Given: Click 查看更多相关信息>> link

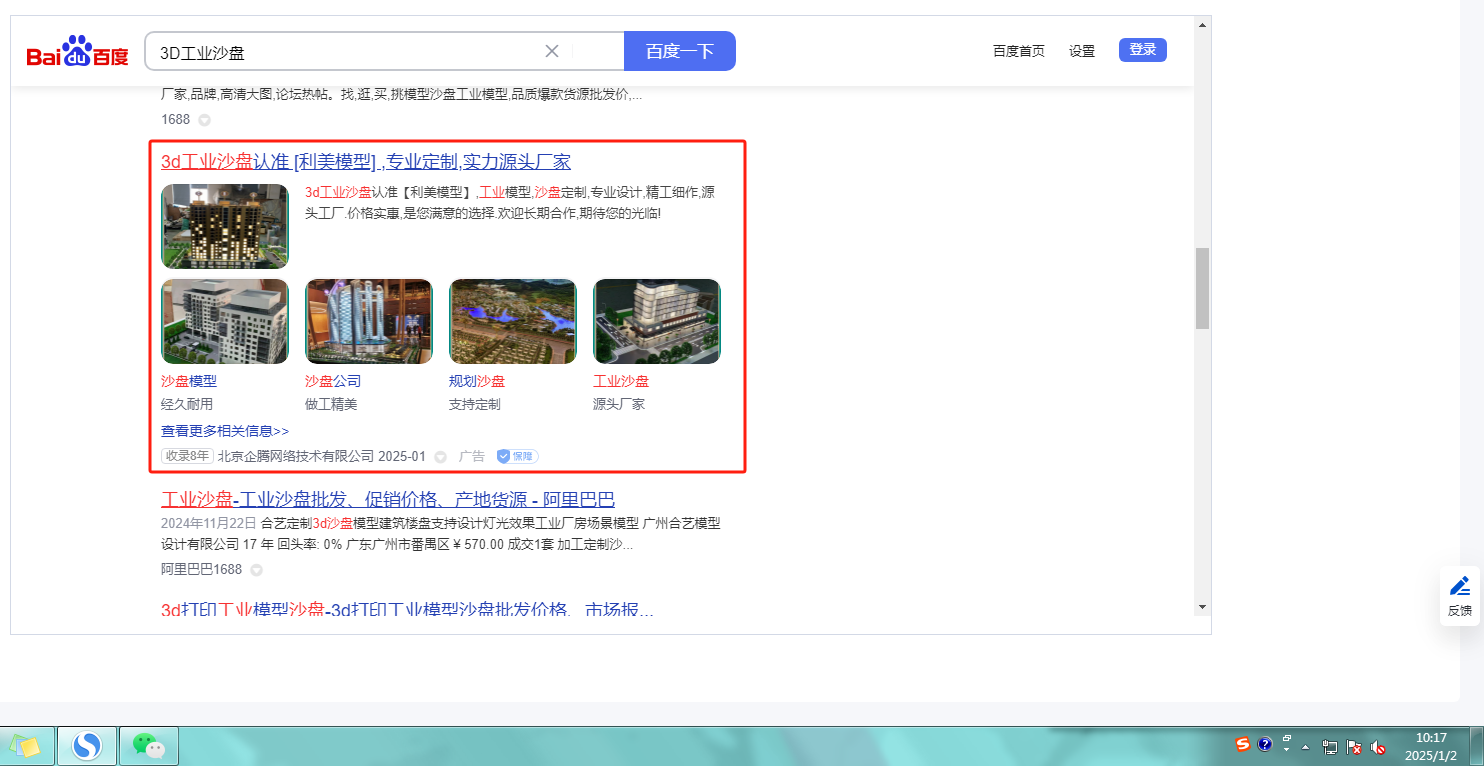Looking at the screenshot, I should [x=225, y=431].
